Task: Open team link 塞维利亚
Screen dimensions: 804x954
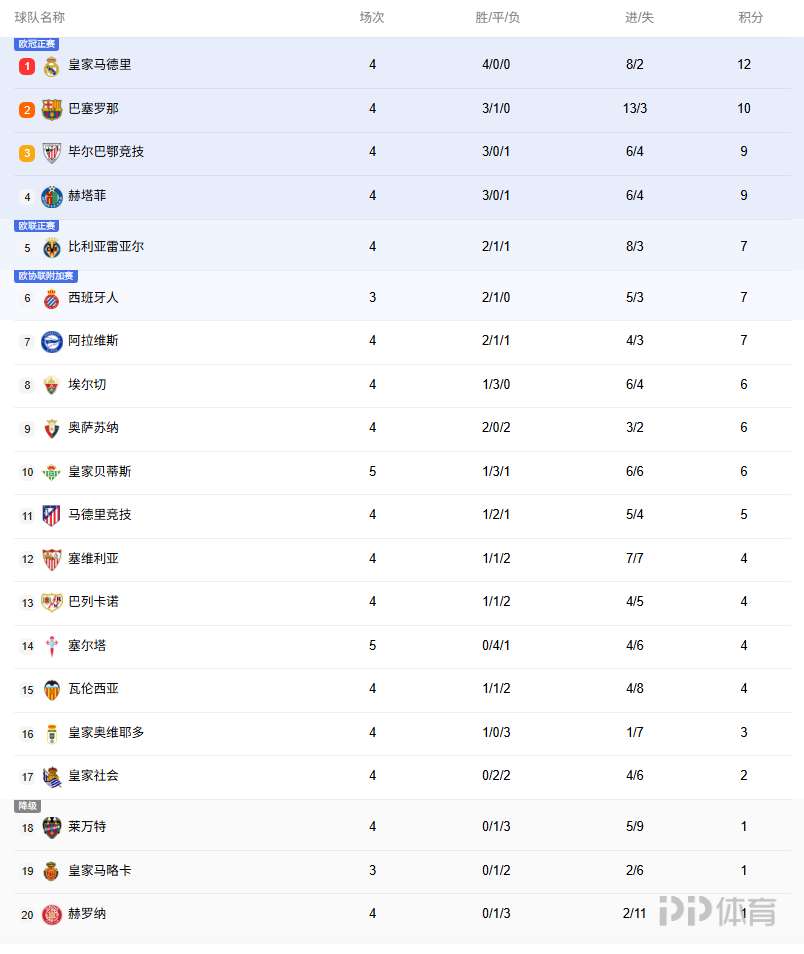Action: point(93,559)
